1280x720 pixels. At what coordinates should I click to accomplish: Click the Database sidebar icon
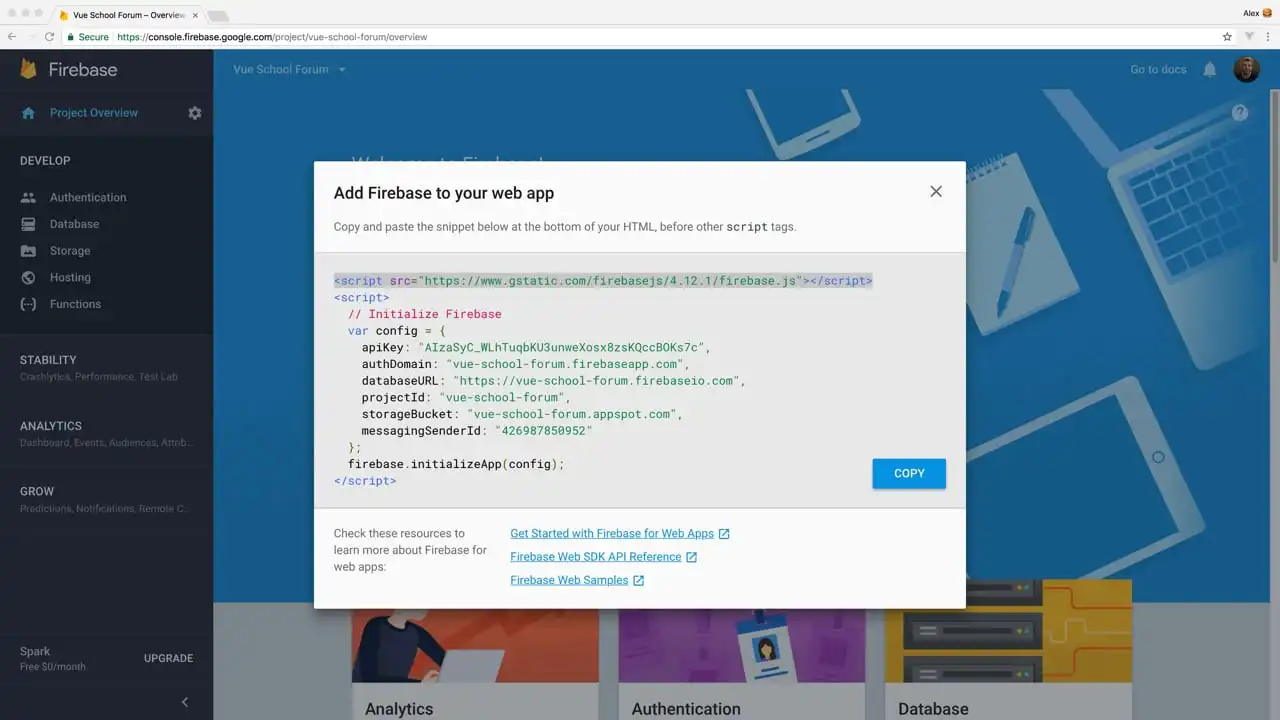28,224
